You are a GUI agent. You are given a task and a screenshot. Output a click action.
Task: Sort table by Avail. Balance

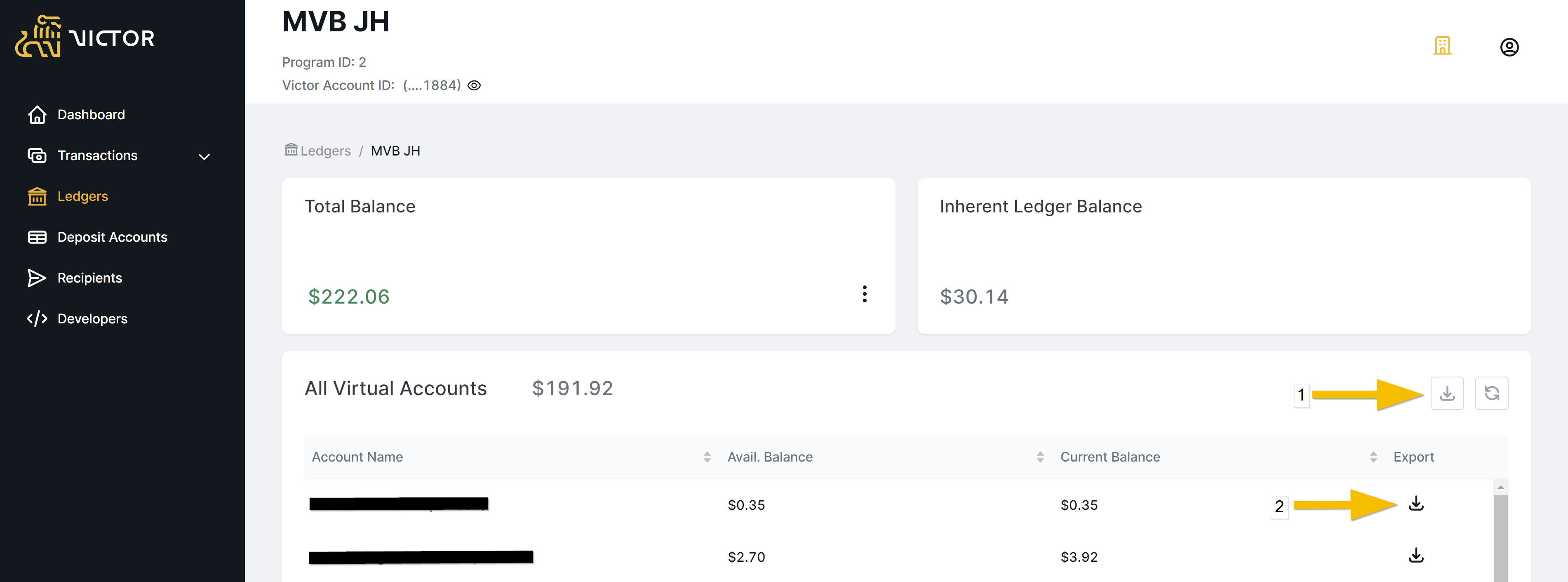1040,457
